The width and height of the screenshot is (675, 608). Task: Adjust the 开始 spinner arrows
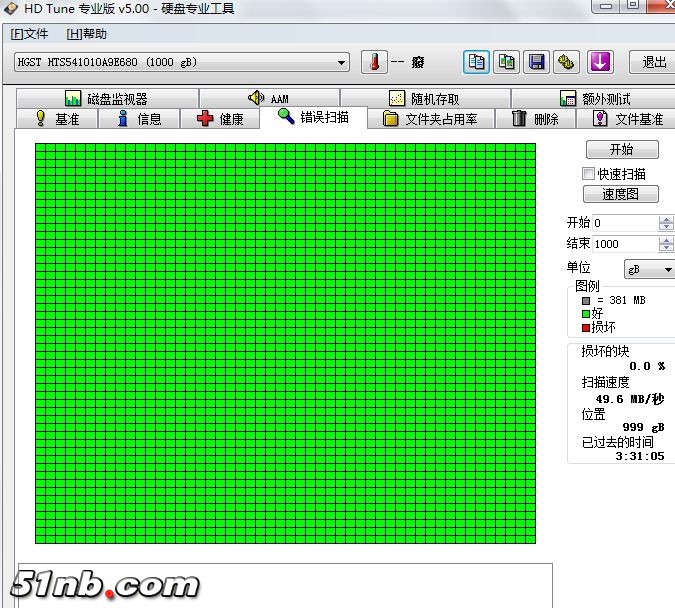tap(666, 223)
